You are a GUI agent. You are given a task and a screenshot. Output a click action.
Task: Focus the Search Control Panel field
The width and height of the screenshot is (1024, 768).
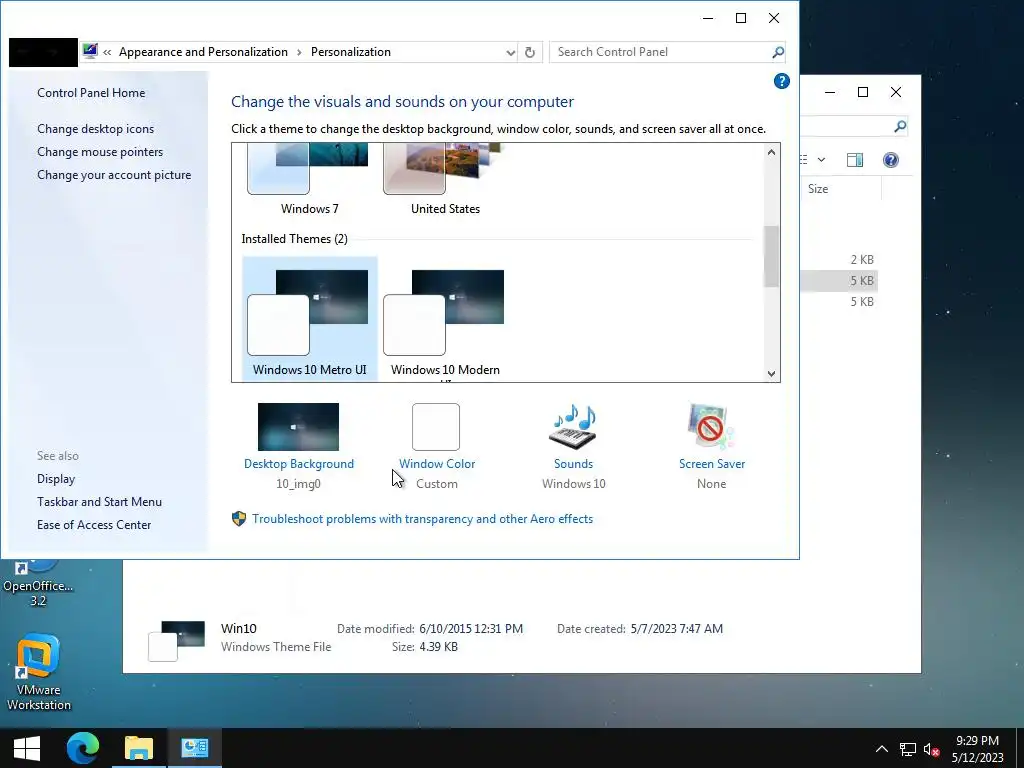(660, 52)
